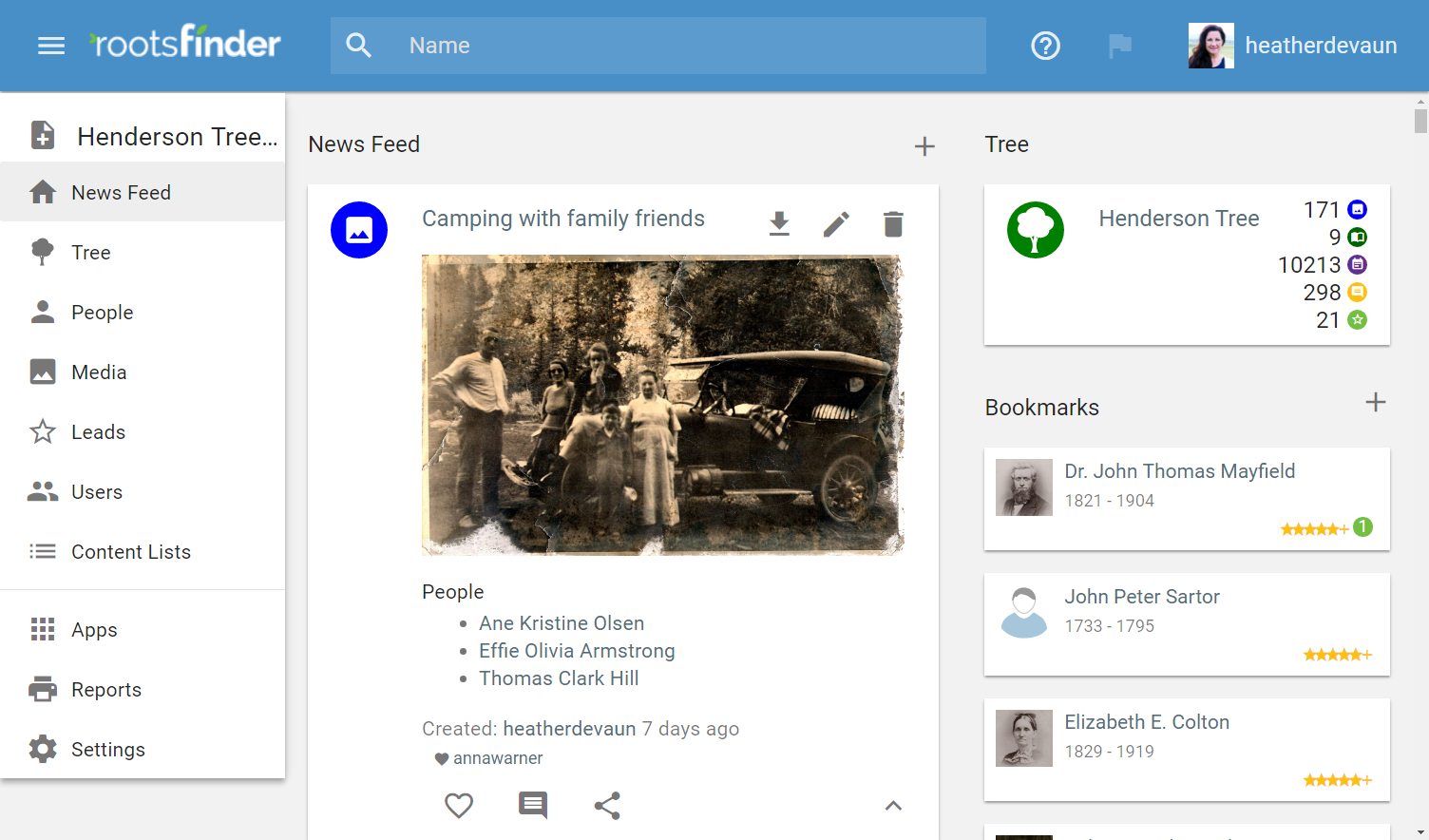Open Thomas Clark Hill person link
The image size is (1429, 840).
pos(559,678)
